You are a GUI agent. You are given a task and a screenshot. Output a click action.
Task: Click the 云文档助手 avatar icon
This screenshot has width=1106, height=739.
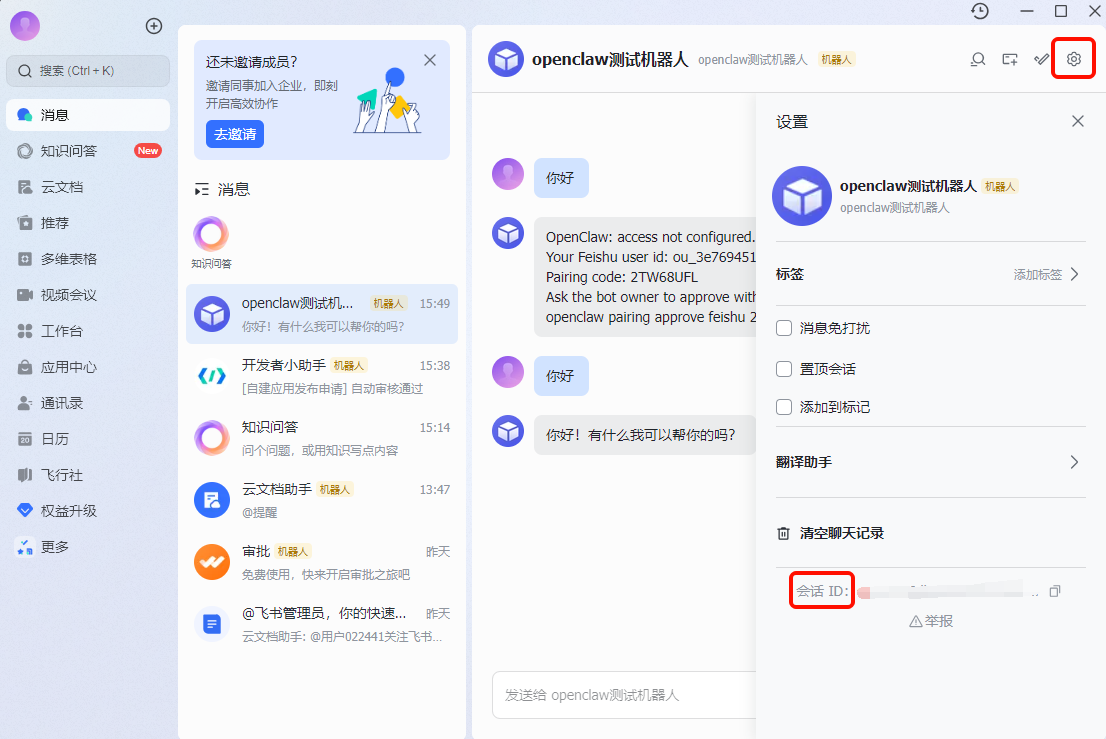pos(212,500)
